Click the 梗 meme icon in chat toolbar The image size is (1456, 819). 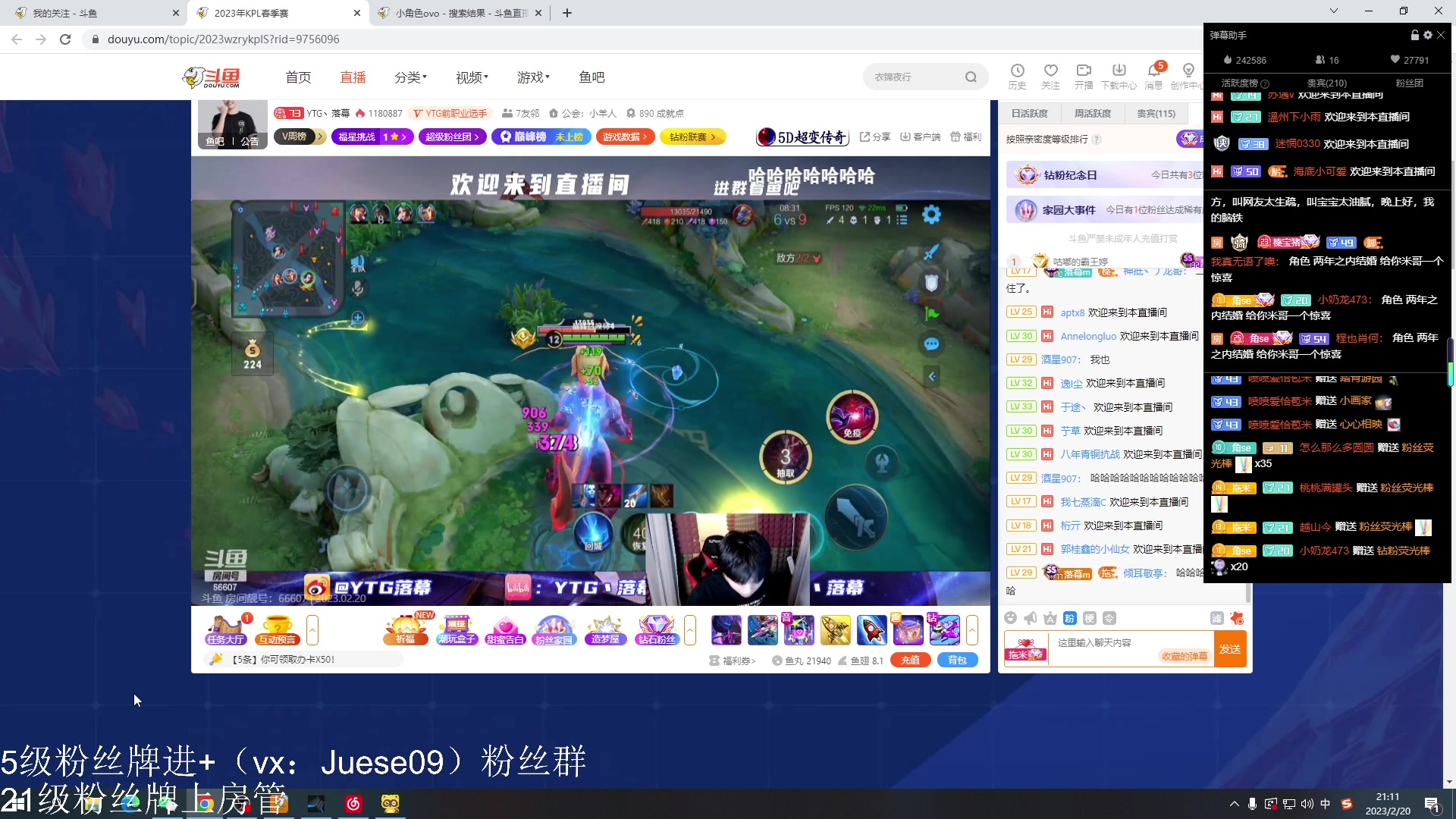(1089, 618)
